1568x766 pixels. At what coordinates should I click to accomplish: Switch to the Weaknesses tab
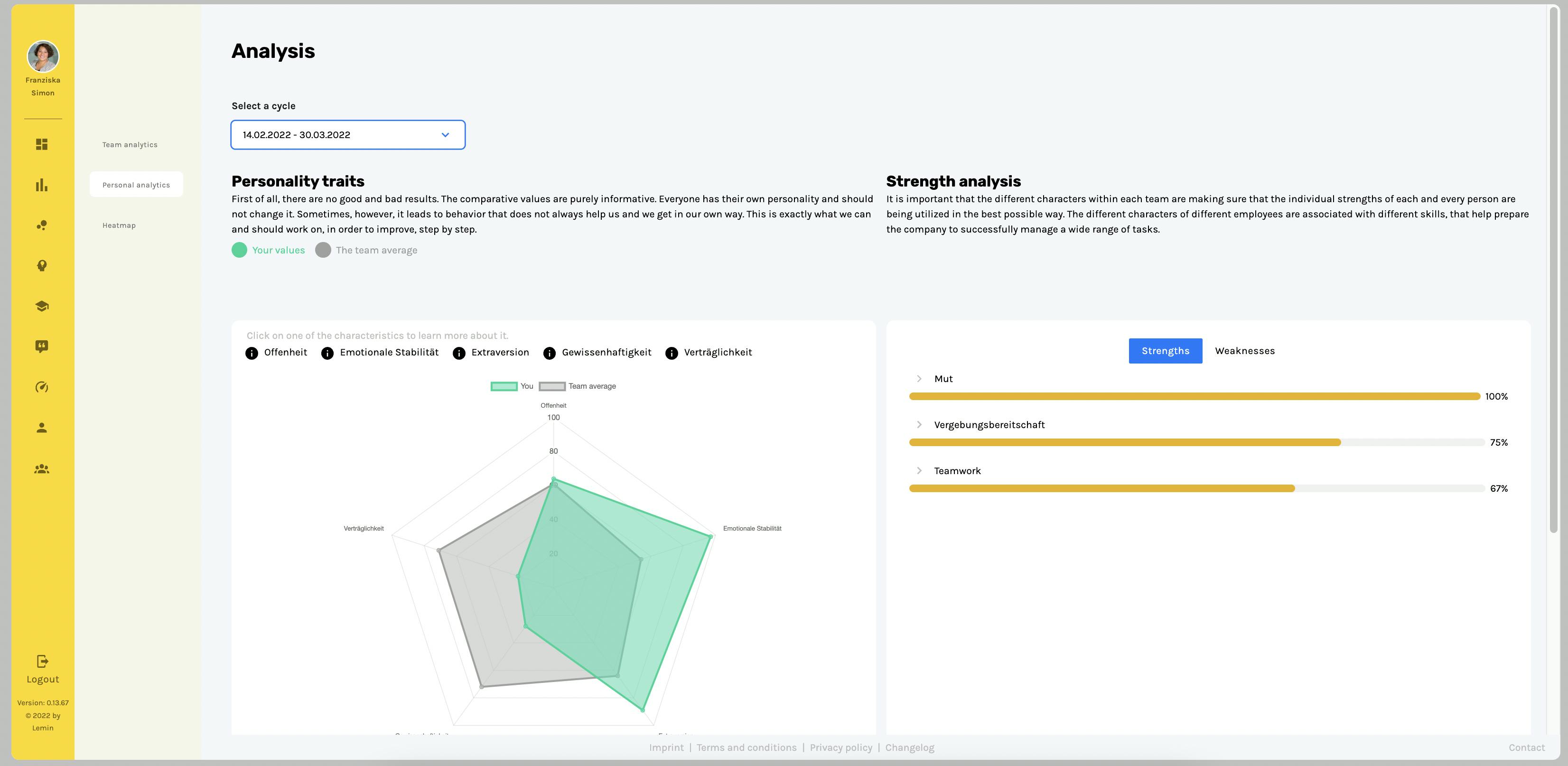1244,351
